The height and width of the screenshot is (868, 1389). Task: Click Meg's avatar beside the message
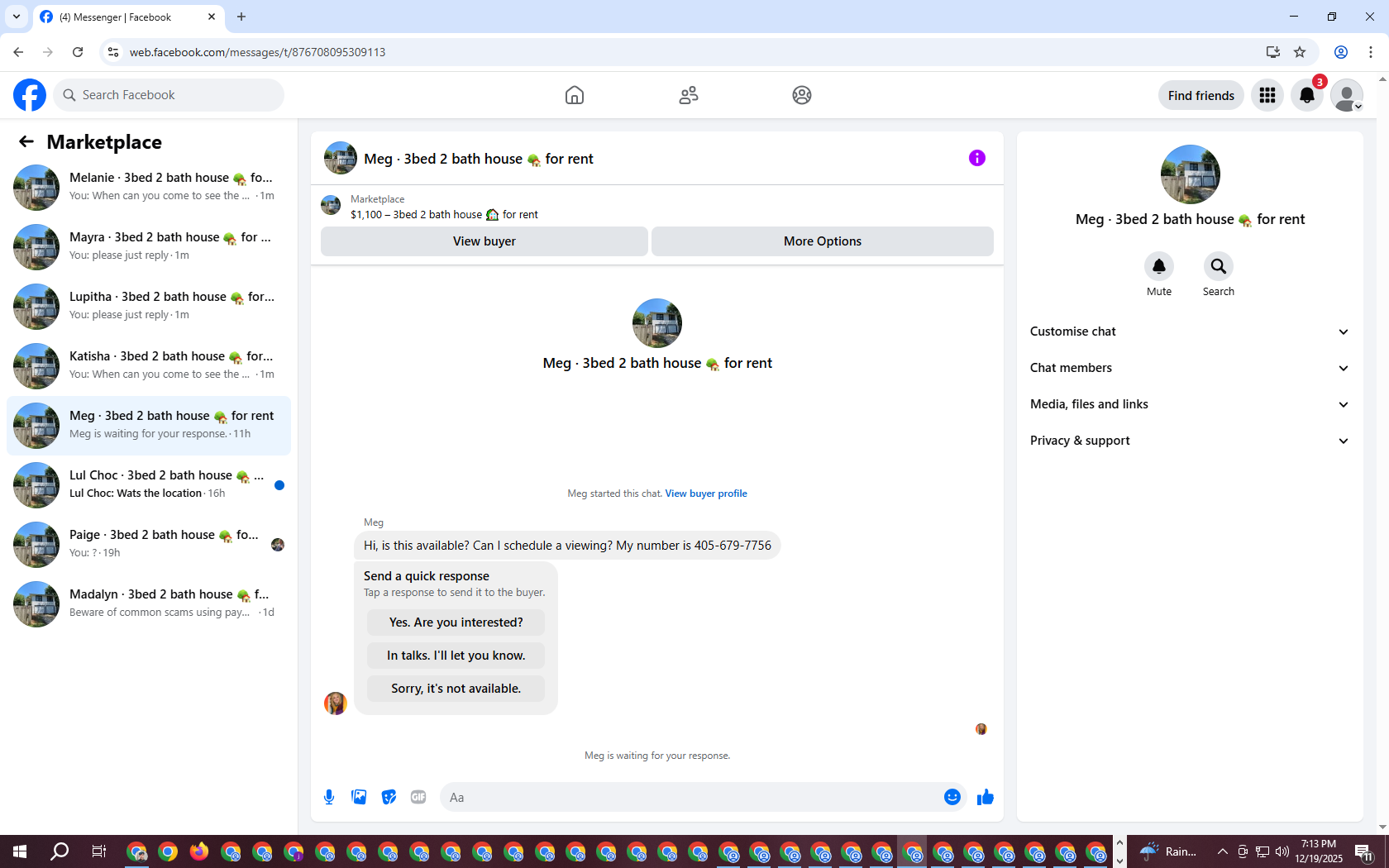coord(336,703)
